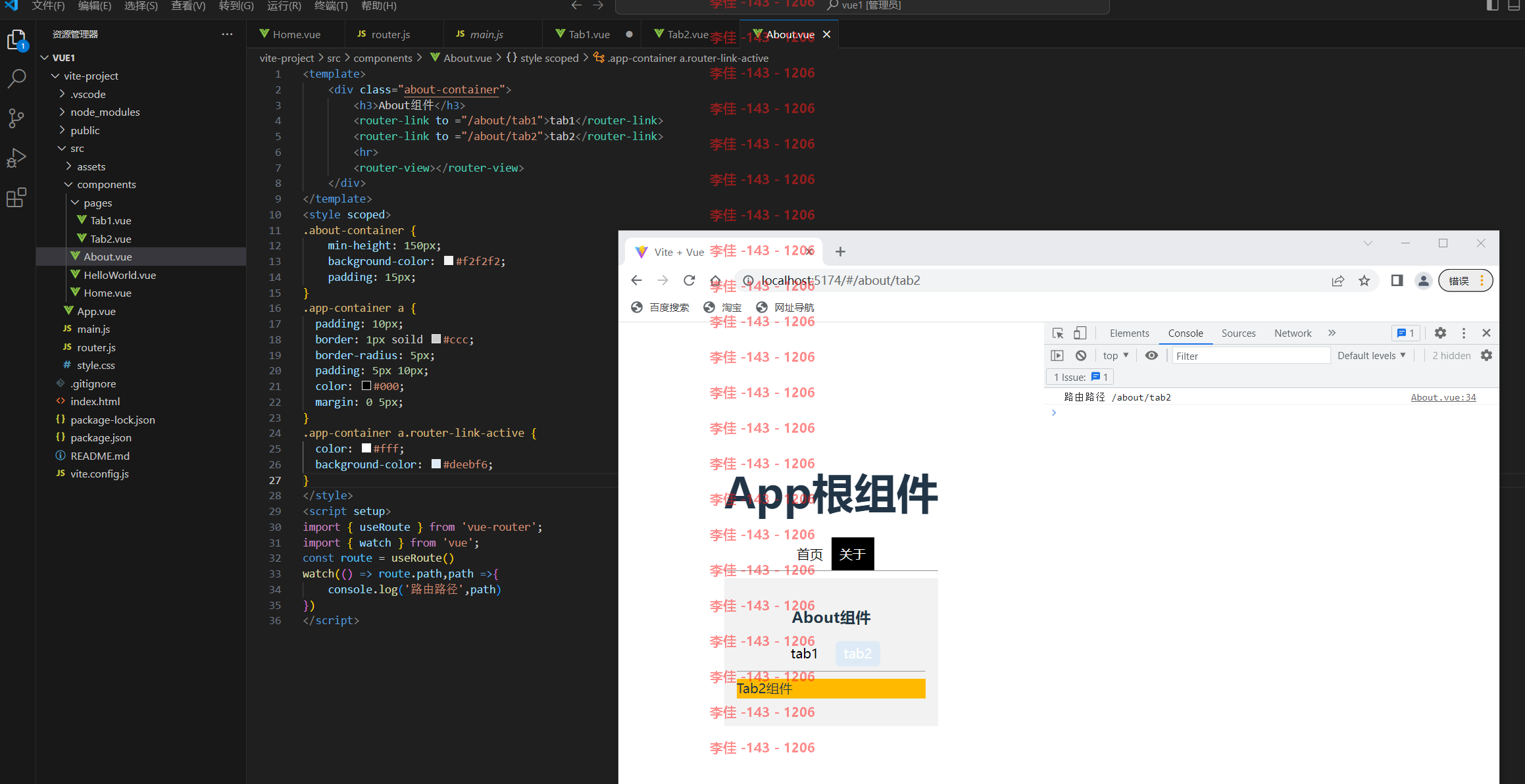Open DevTools settings gear
The image size is (1525, 784).
coord(1440,333)
